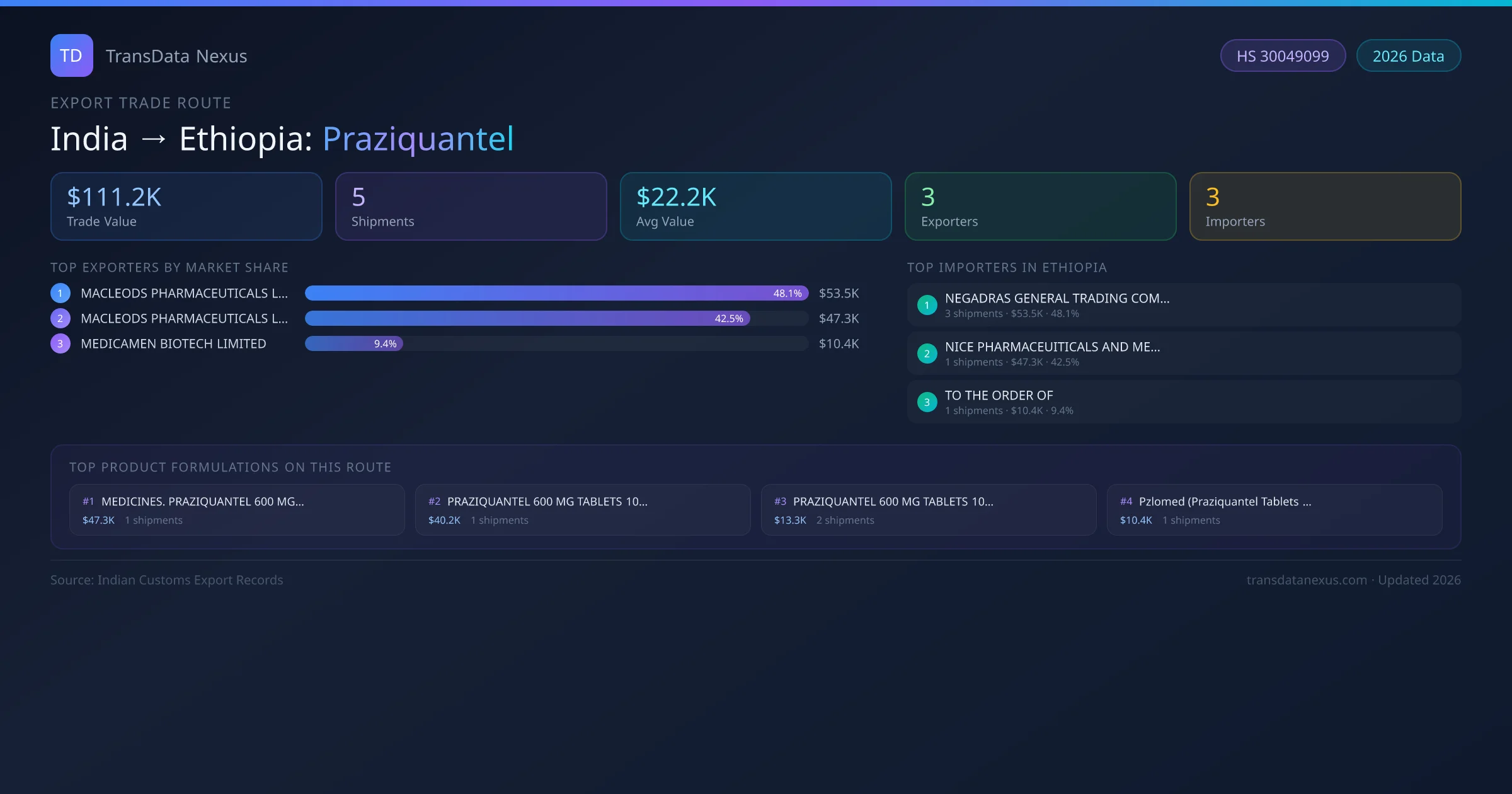Click rank 3 badge beside Medicamen Biotech

pos(60,343)
